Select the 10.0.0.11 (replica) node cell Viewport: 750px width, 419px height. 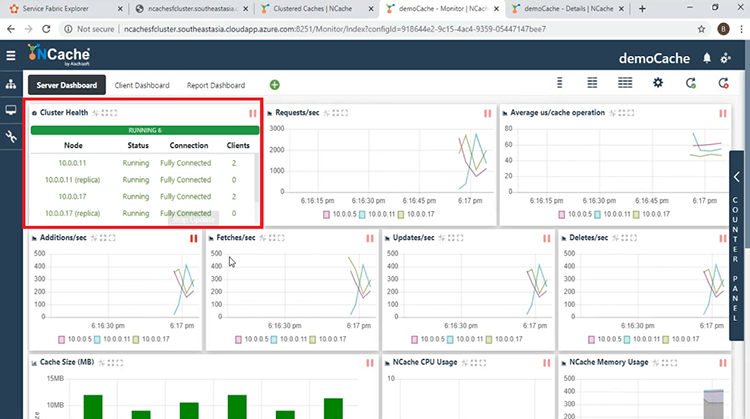72,180
